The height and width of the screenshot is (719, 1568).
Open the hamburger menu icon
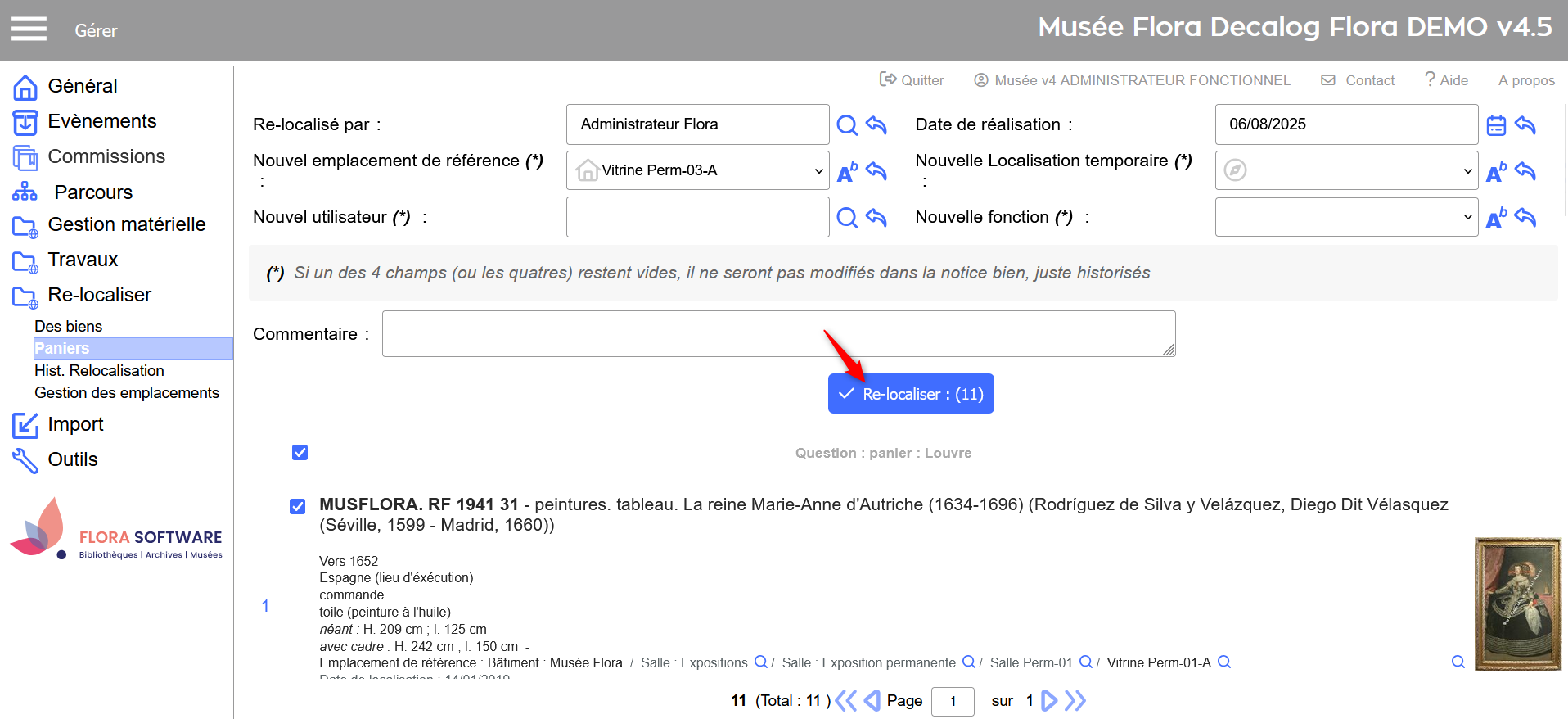(29, 29)
